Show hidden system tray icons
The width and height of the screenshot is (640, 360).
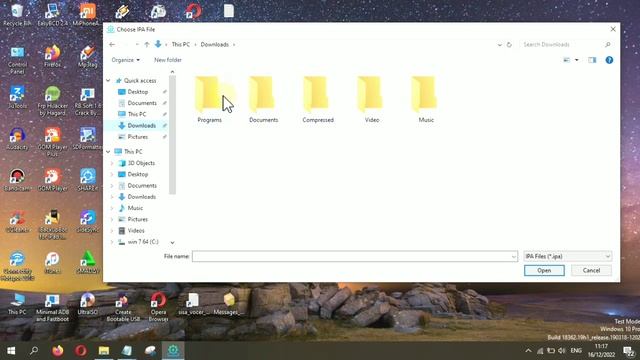(x=528, y=351)
